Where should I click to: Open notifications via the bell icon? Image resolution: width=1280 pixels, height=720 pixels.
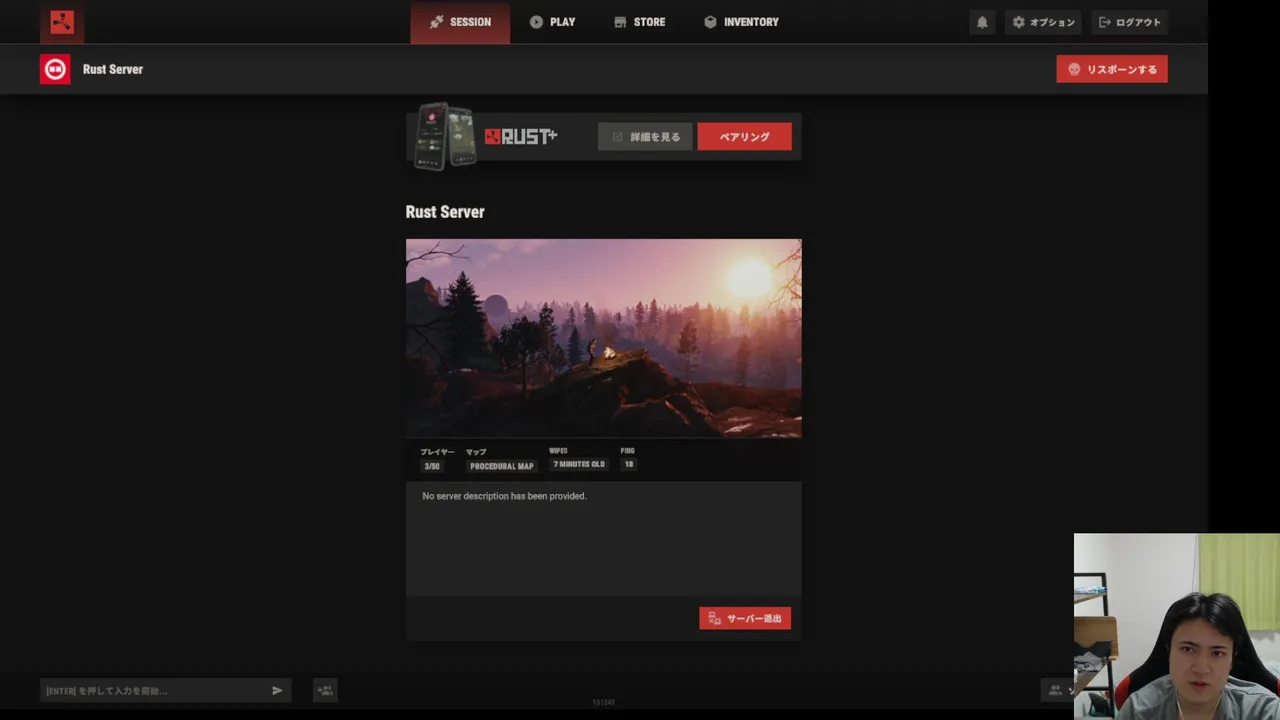pos(982,22)
